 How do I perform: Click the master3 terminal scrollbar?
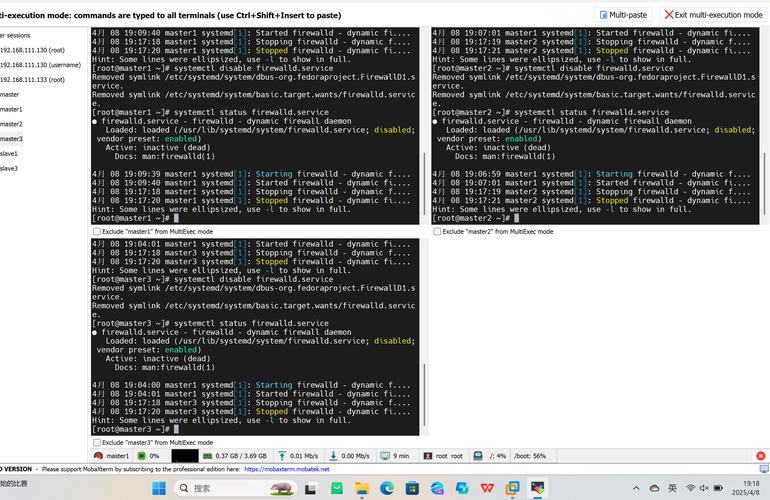(x=424, y=380)
